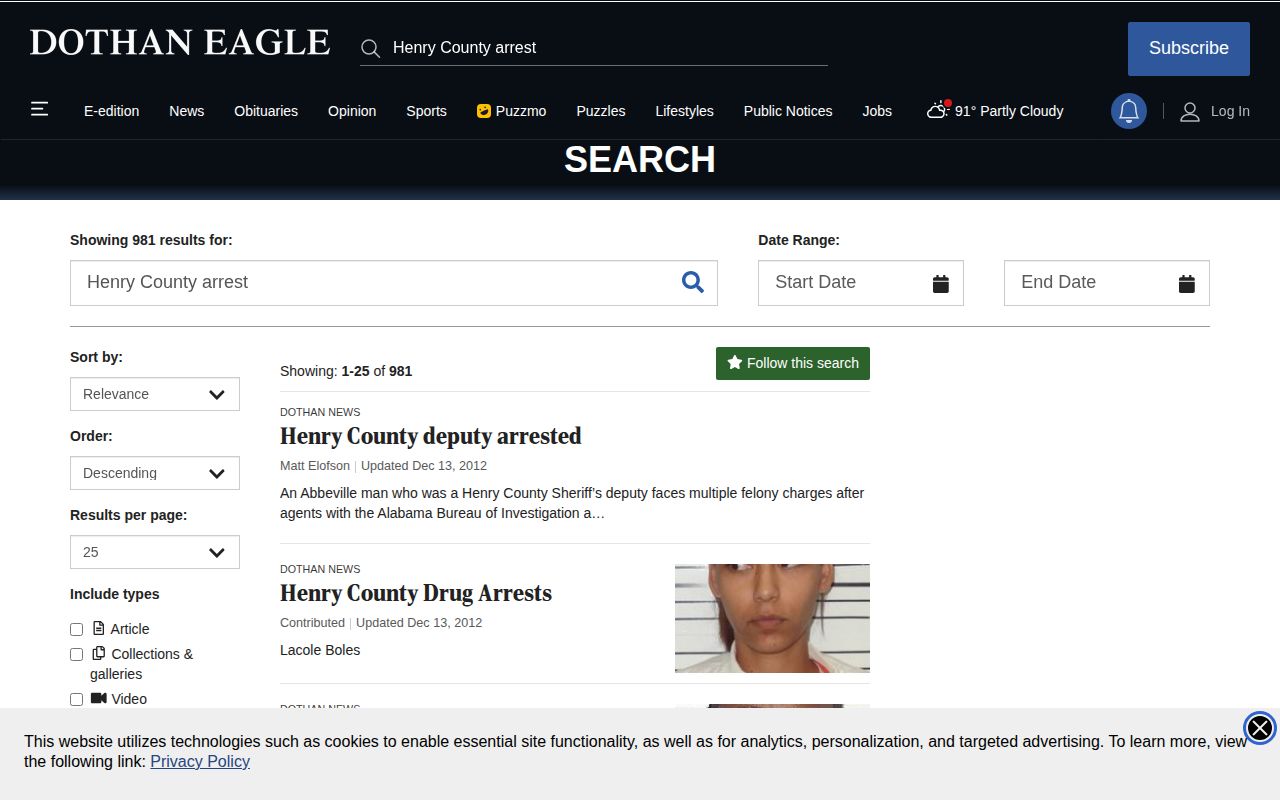Go to the News section

coord(187,111)
